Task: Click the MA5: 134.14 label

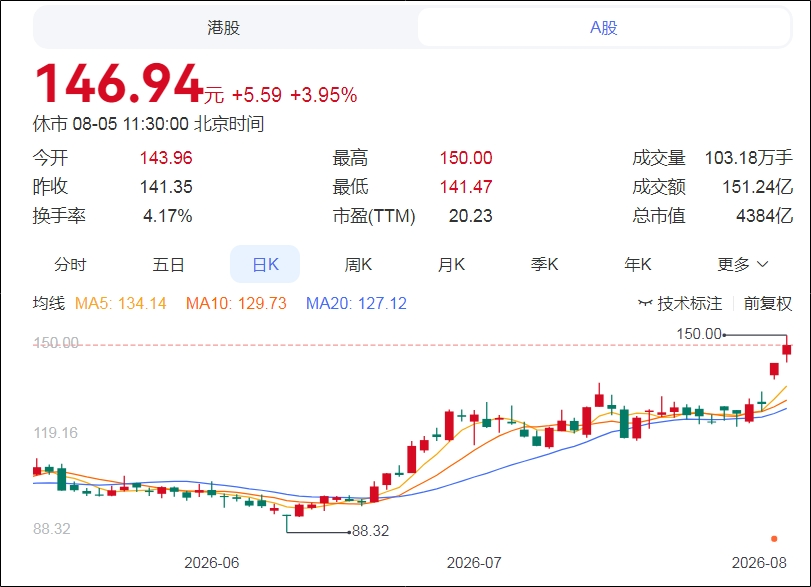Action: coord(121,303)
